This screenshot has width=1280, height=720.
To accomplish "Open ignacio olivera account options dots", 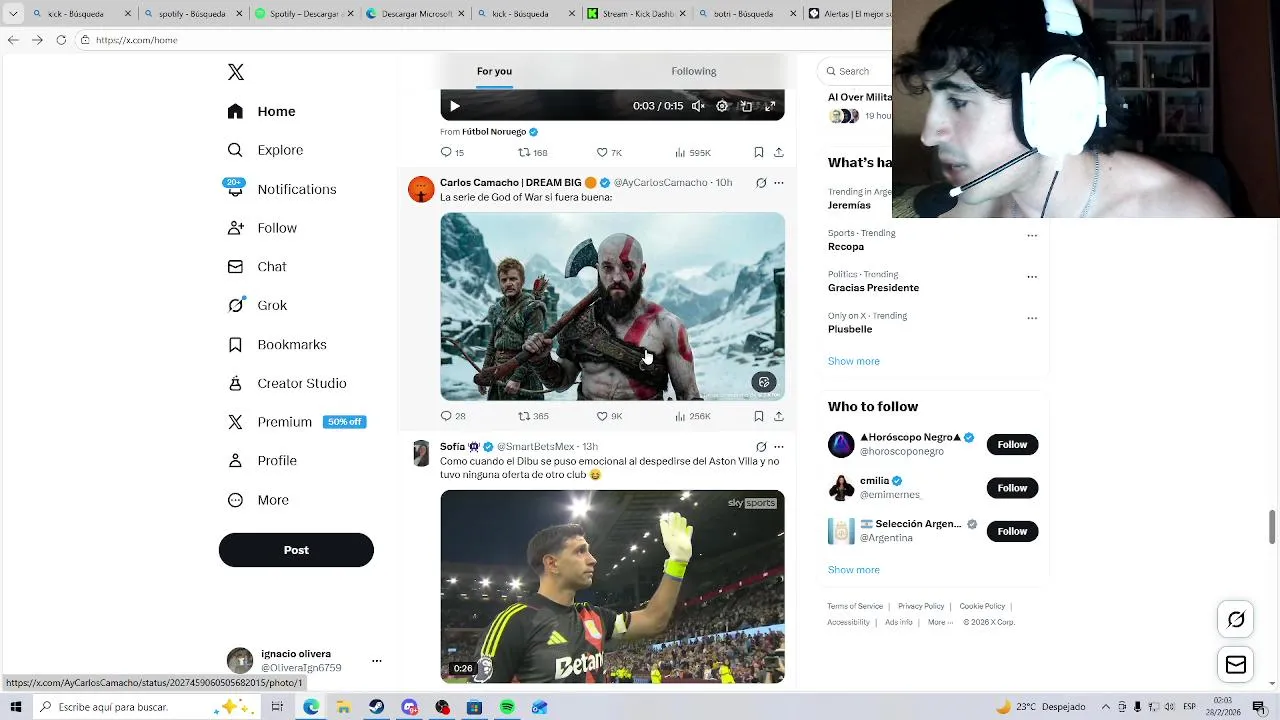I will coord(377,661).
